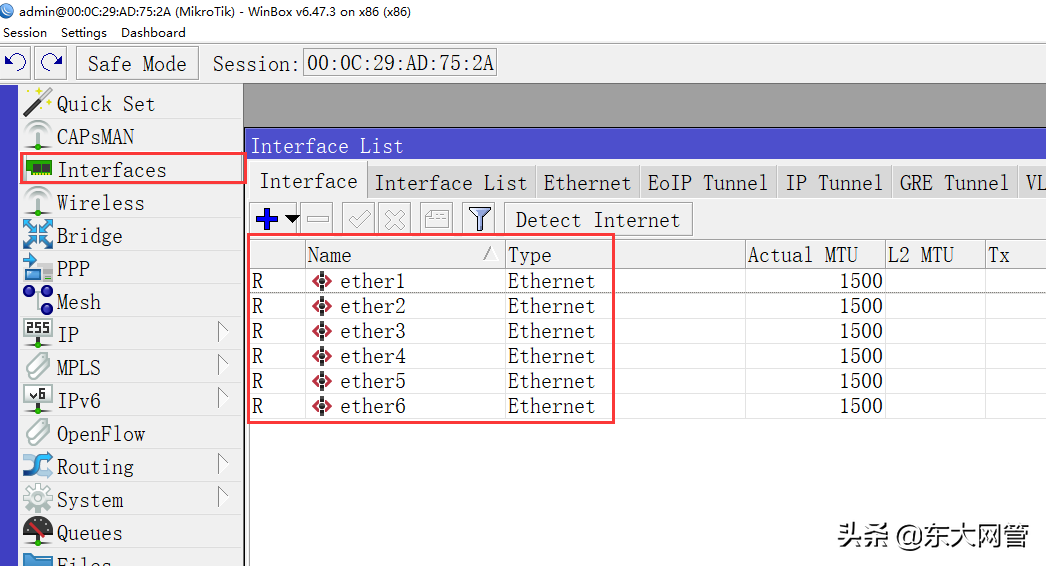Image resolution: width=1046 pixels, height=566 pixels.
Task: Sort by the Name column header
Action: 405,255
